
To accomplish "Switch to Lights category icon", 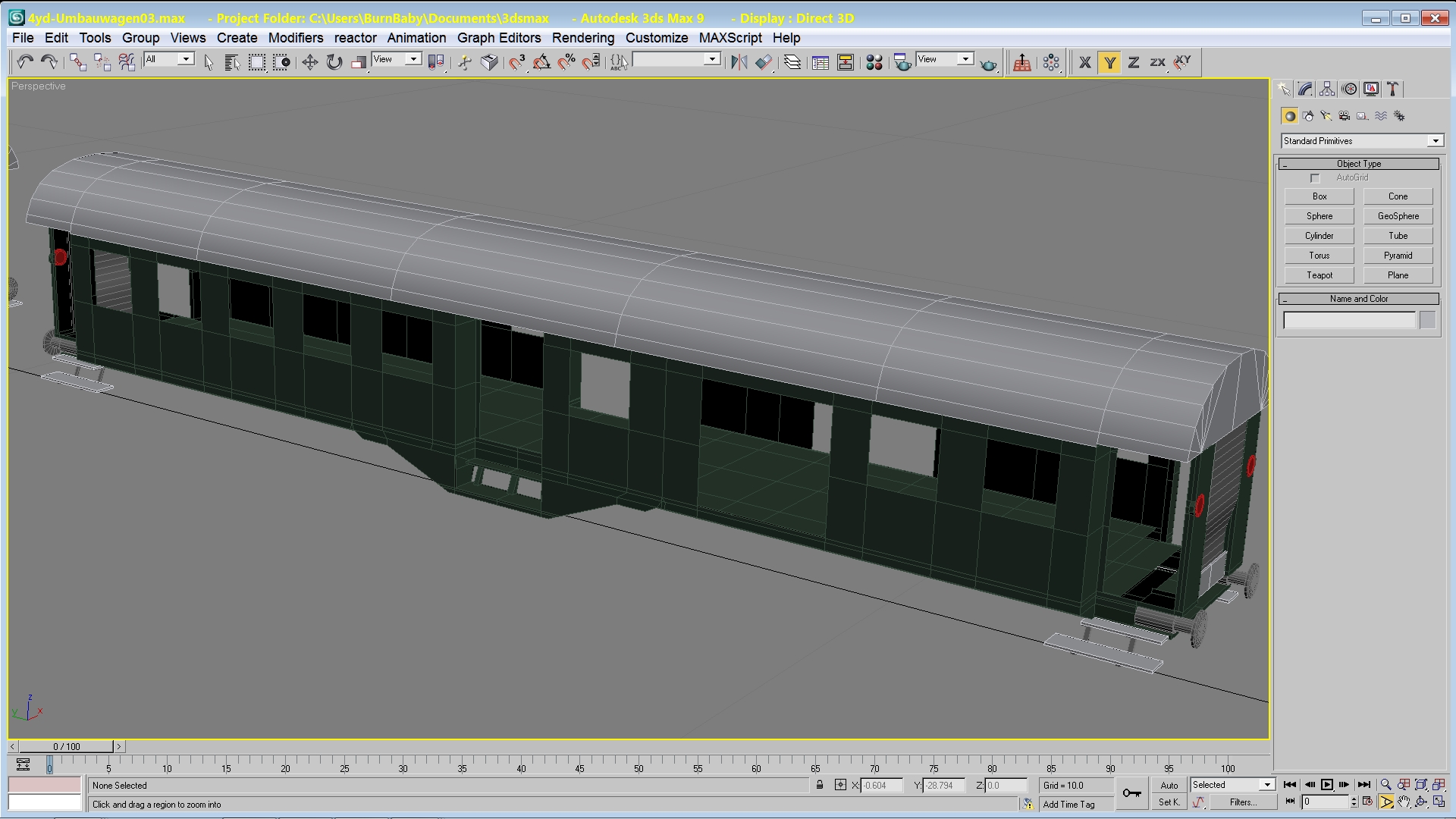I will pyautogui.click(x=1326, y=116).
